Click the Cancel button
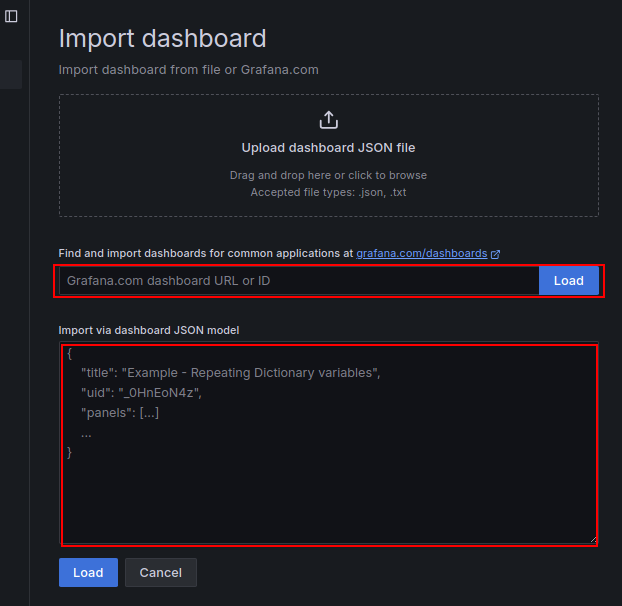The height and width of the screenshot is (606, 622). coord(161,572)
